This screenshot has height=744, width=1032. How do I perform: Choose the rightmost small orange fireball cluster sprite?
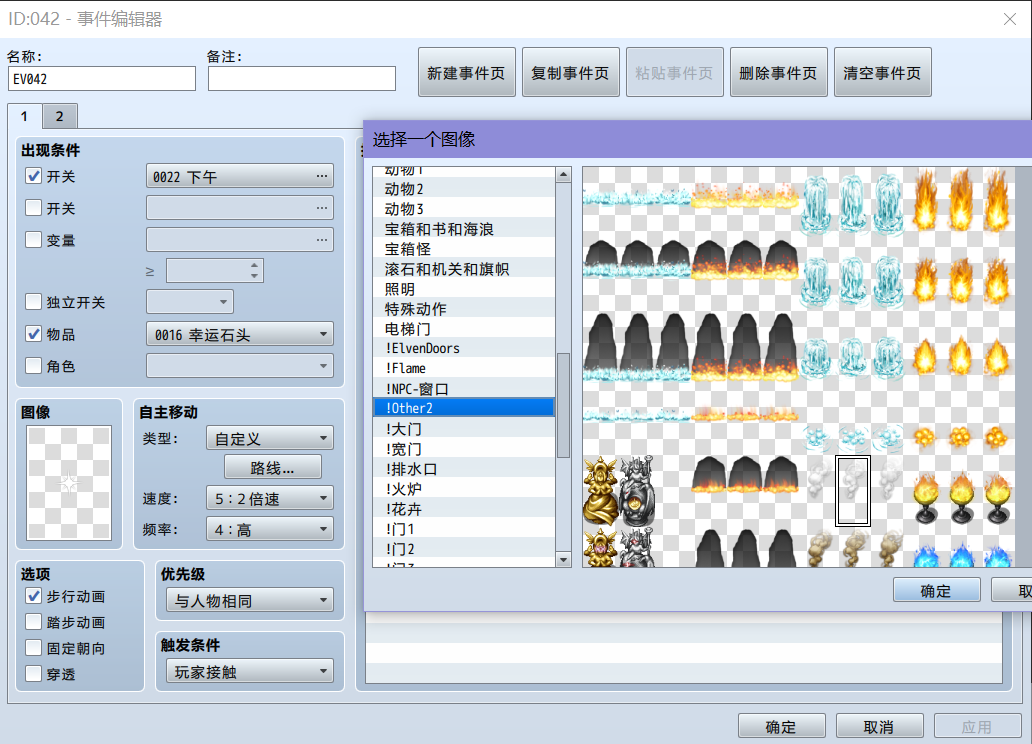pyautogui.click(x=996, y=437)
